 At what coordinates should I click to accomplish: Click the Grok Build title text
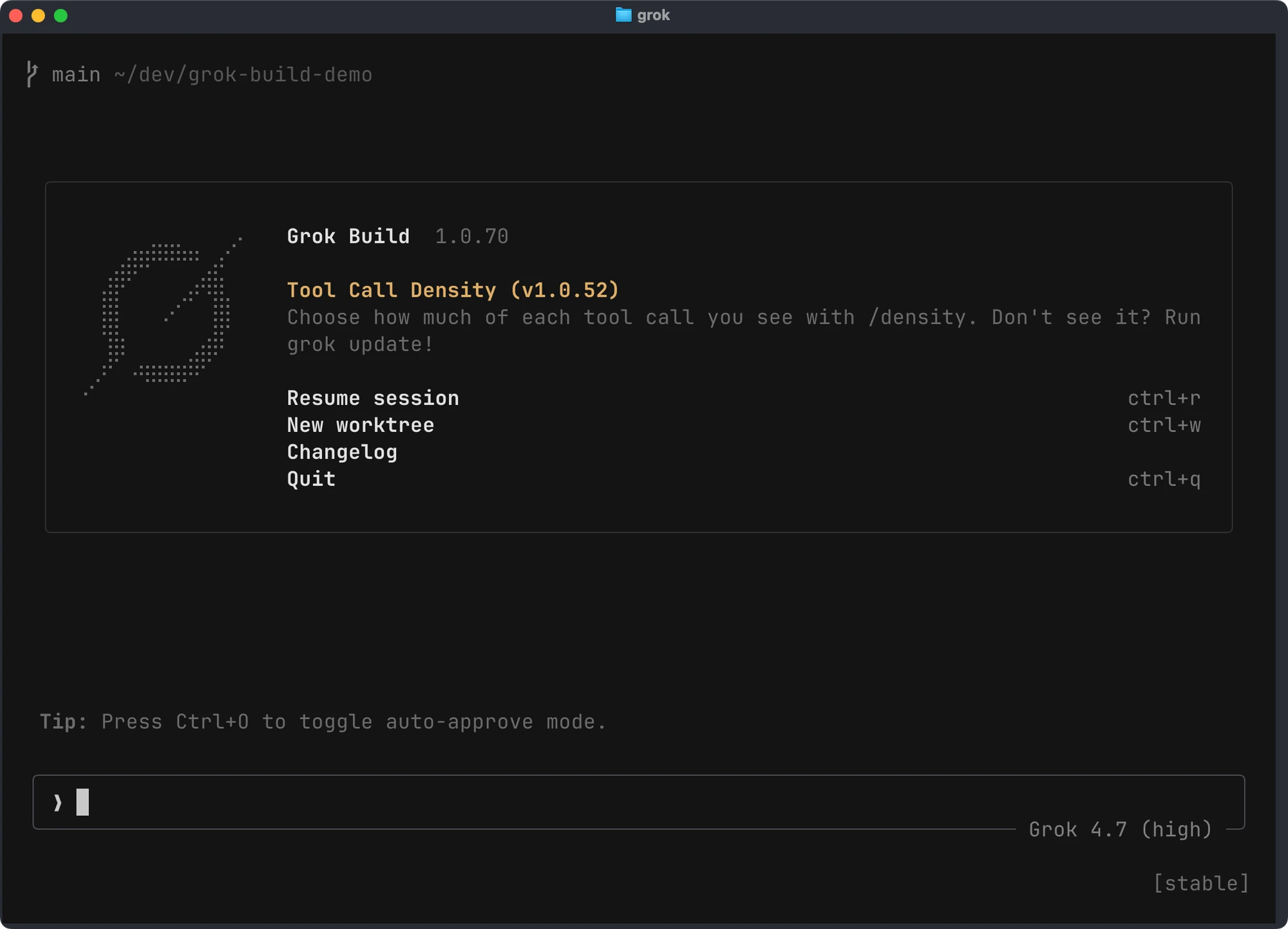[x=348, y=236]
